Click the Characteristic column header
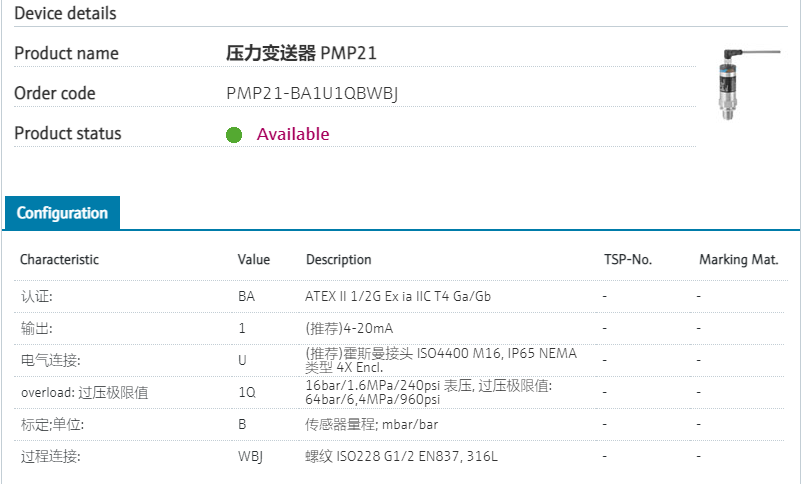 [60, 260]
